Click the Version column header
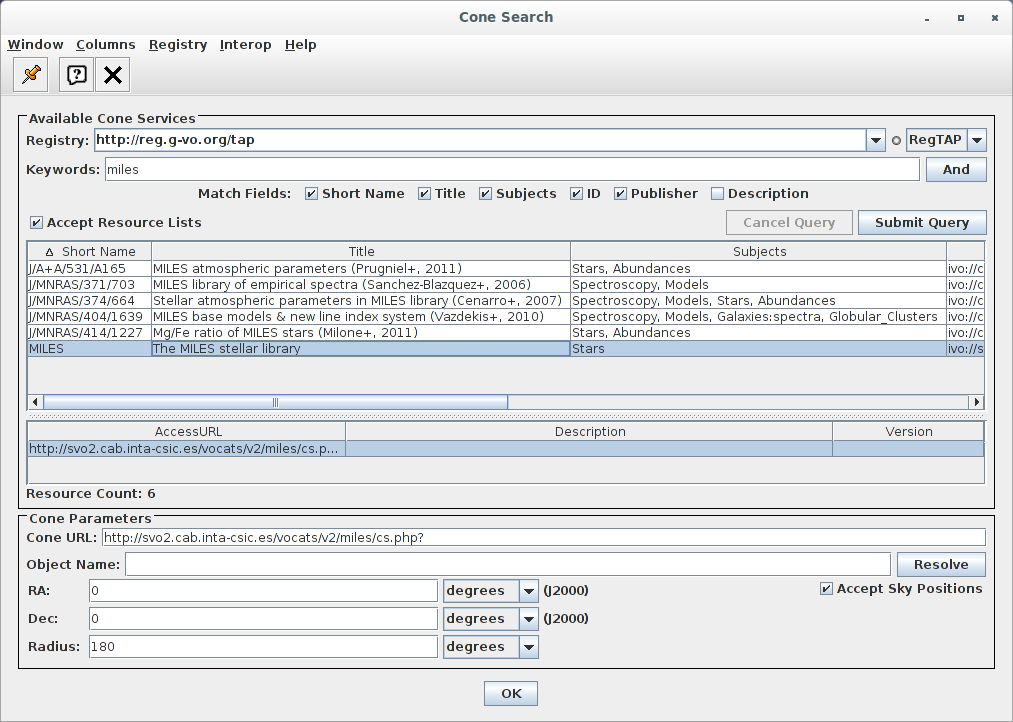The image size is (1013, 722). point(908,431)
